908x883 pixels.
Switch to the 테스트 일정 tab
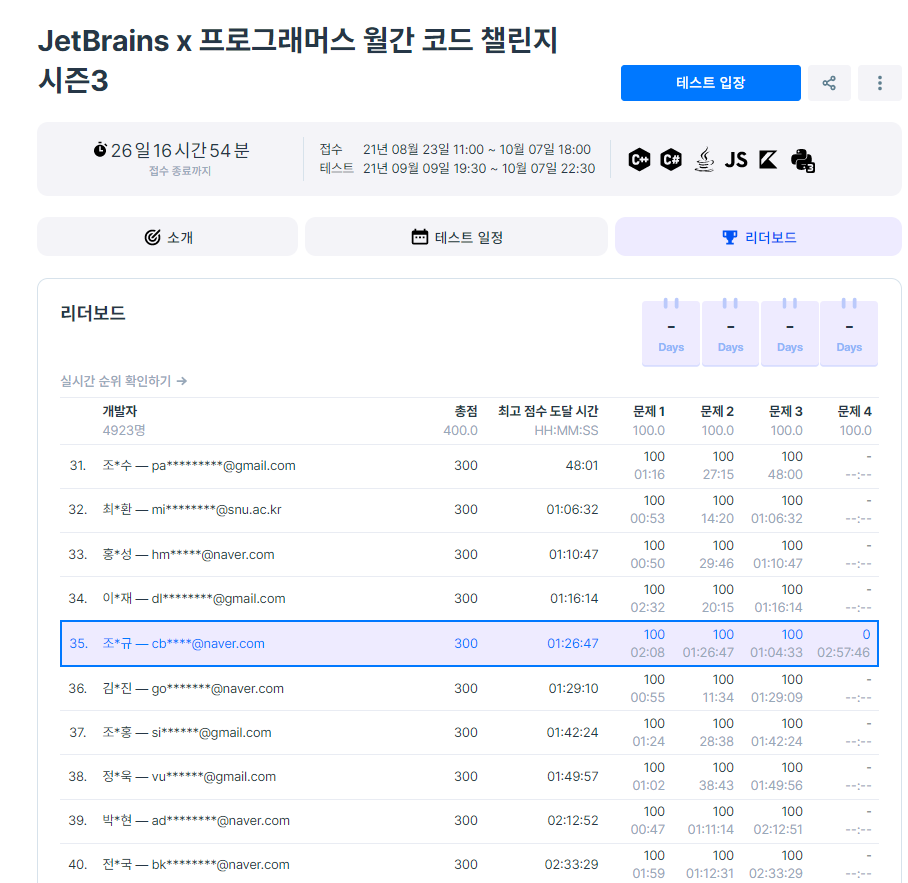456,237
